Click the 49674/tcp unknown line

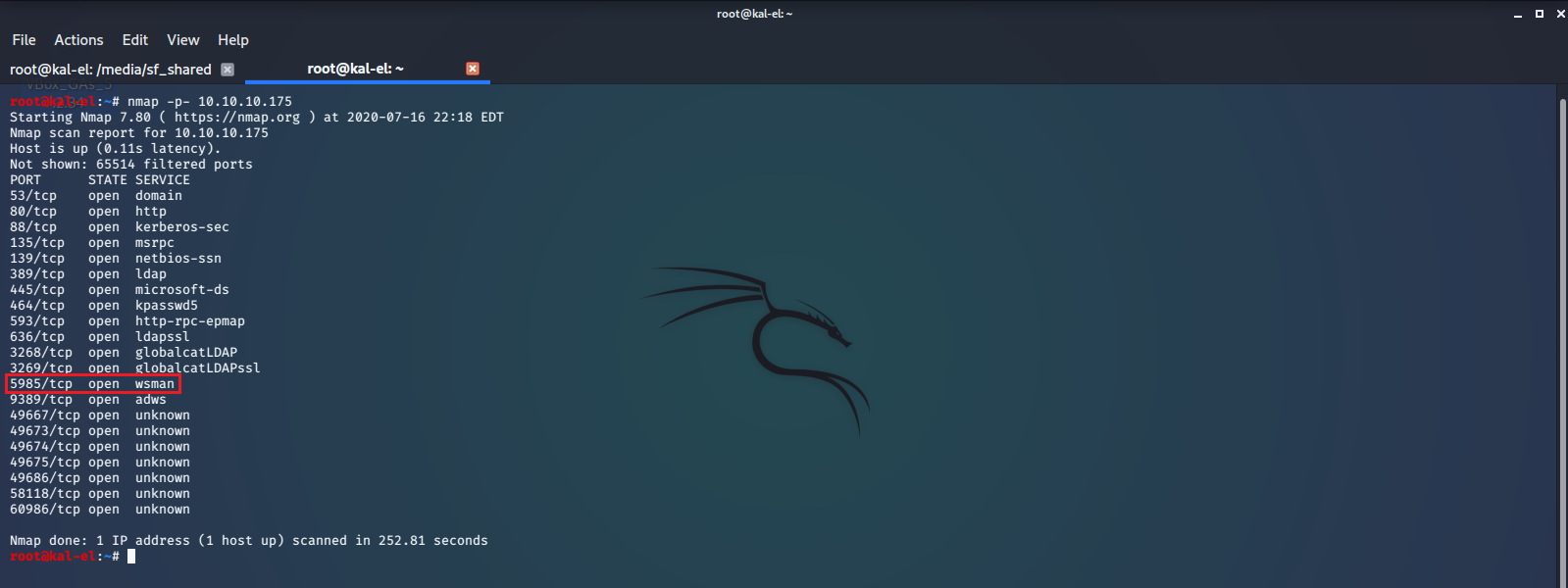coord(100,447)
